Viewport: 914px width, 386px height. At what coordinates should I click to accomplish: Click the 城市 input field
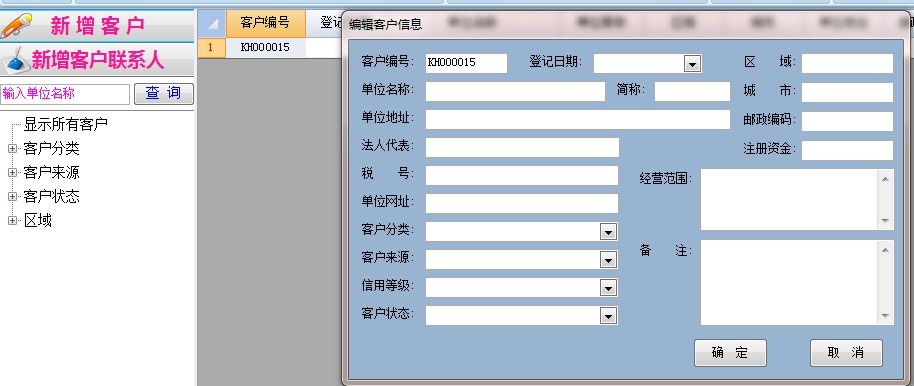coord(847,92)
